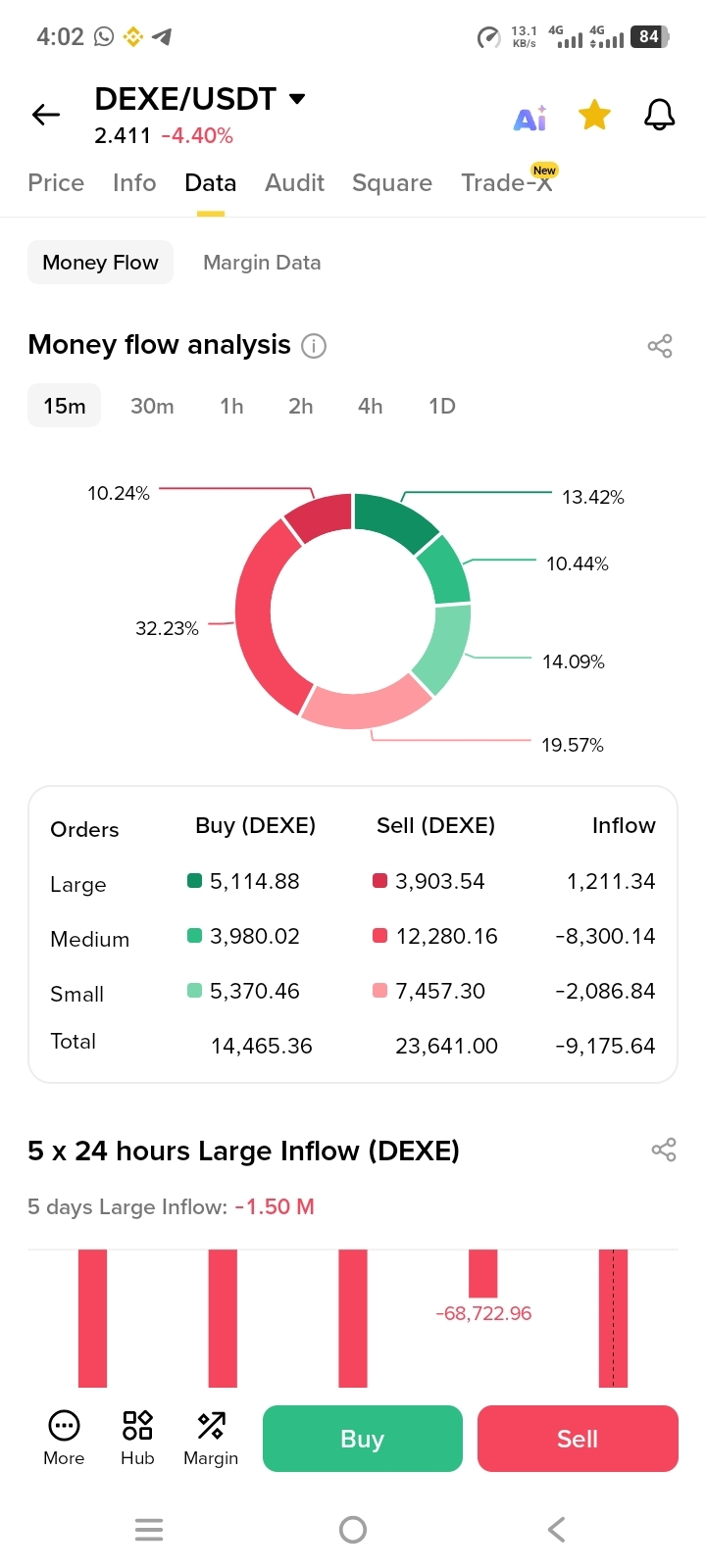Tap the red Sell button
Image resolution: width=706 pixels, height=1568 pixels.
578,1439
